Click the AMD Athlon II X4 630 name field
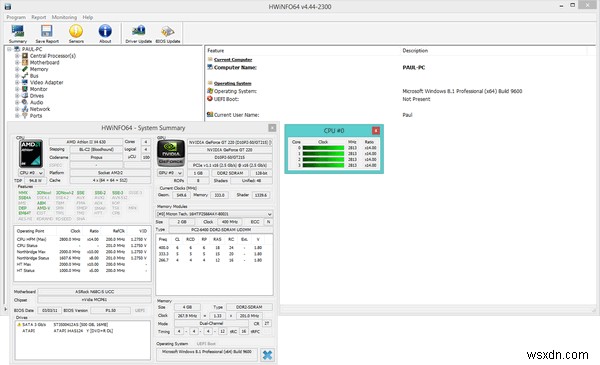The width and height of the screenshot is (600, 365). [86, 142]
